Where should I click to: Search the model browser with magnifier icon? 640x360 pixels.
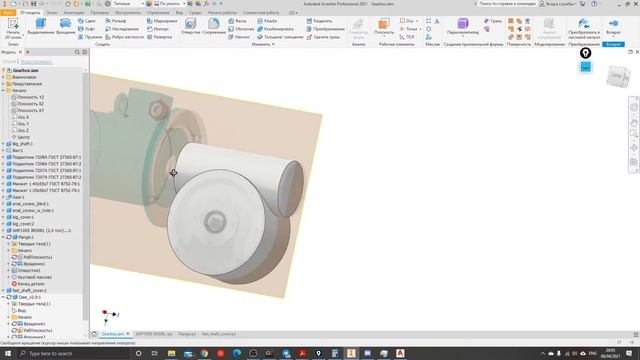pos(77,52)
